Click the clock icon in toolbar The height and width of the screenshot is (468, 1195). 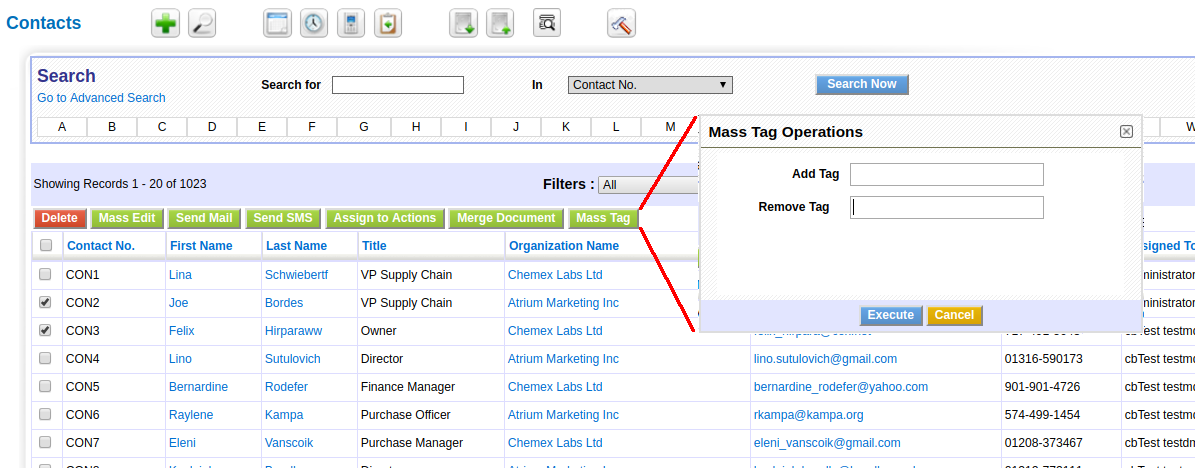point(314,24)
